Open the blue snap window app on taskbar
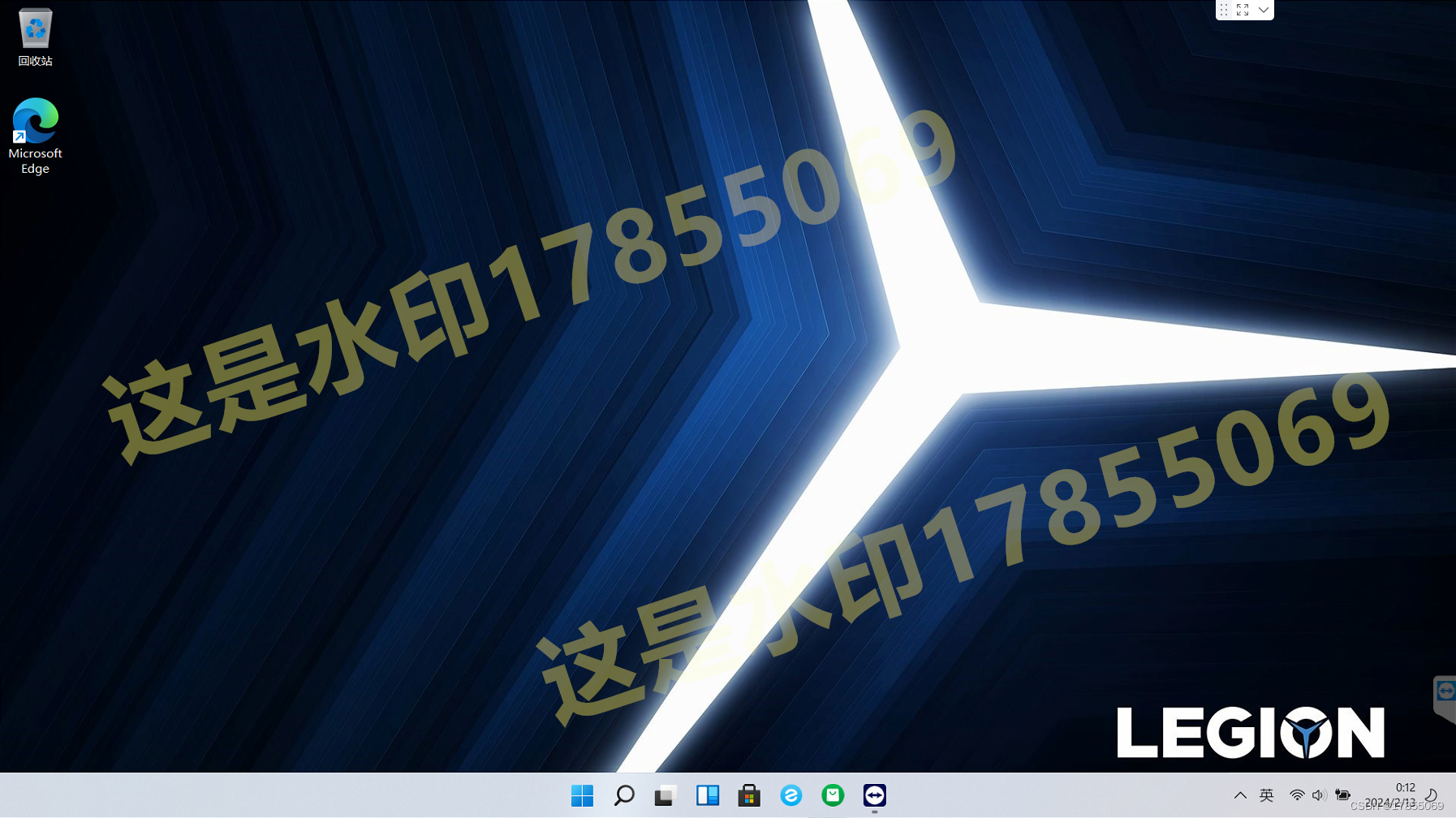Viewport: 1456px width, 818px height. (x=707, y=796)
